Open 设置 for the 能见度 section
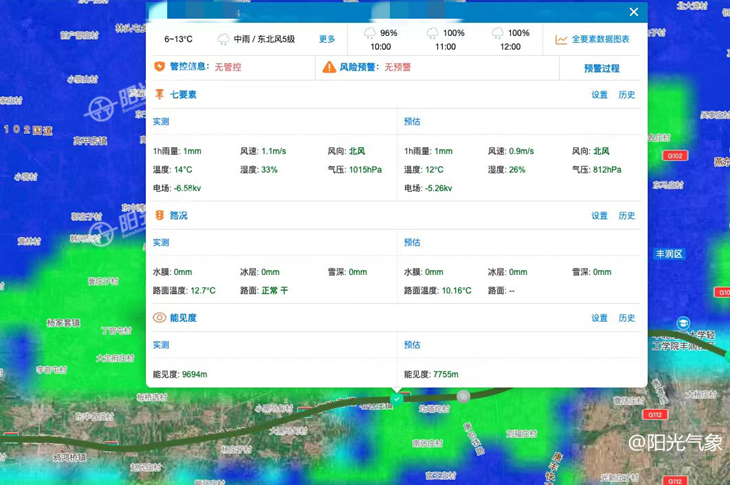730x485 pixels. coord(599,318)
